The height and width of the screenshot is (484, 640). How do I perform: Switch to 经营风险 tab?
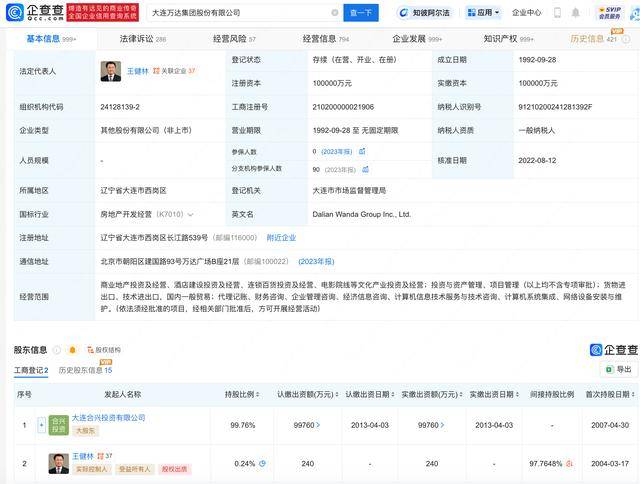[x=234, y=39]
